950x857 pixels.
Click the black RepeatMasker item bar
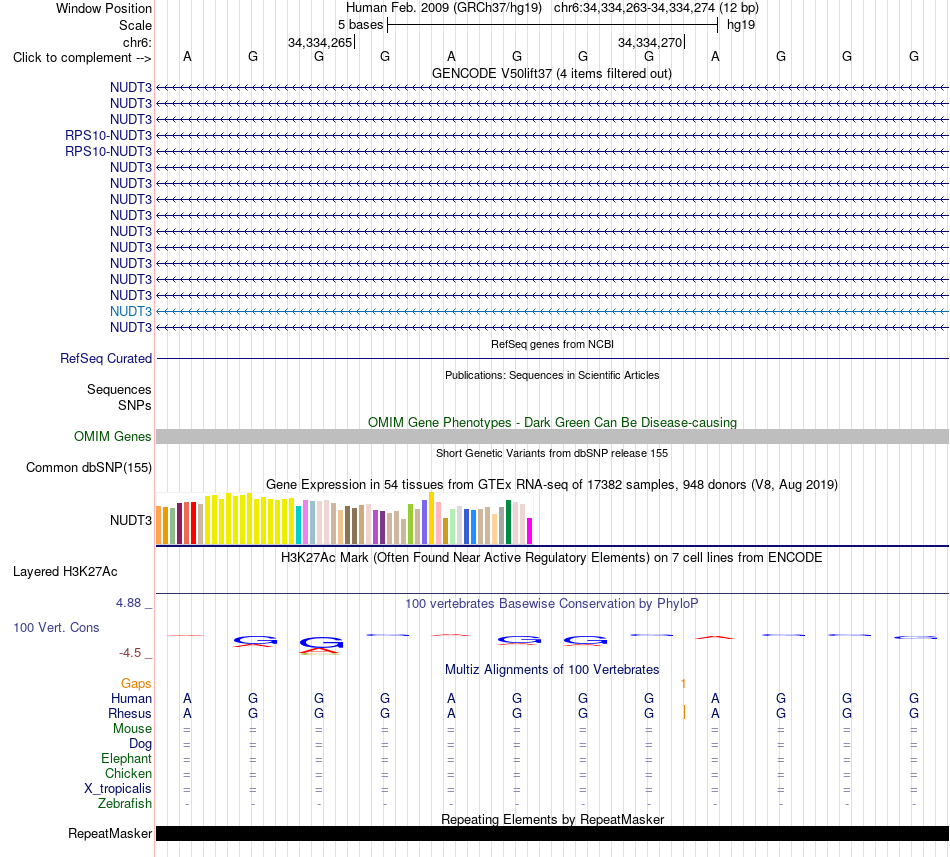(552, 833)
